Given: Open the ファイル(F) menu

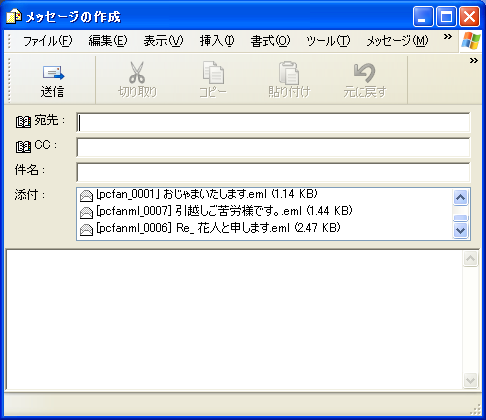Looking at the screenshot, I should [x=47, y=41].
